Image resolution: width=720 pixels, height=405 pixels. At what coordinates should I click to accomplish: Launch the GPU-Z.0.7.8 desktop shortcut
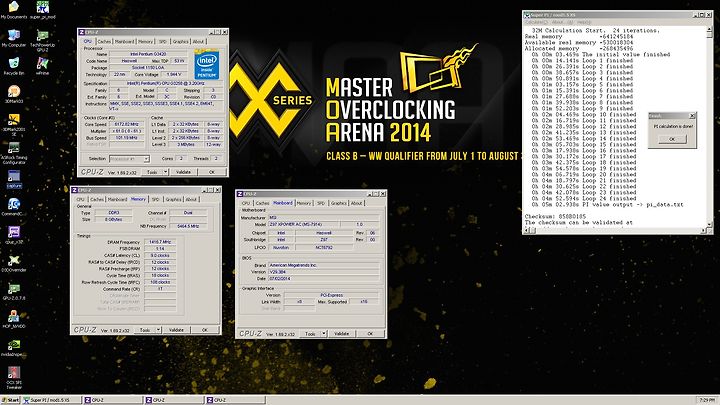(14, 291)
